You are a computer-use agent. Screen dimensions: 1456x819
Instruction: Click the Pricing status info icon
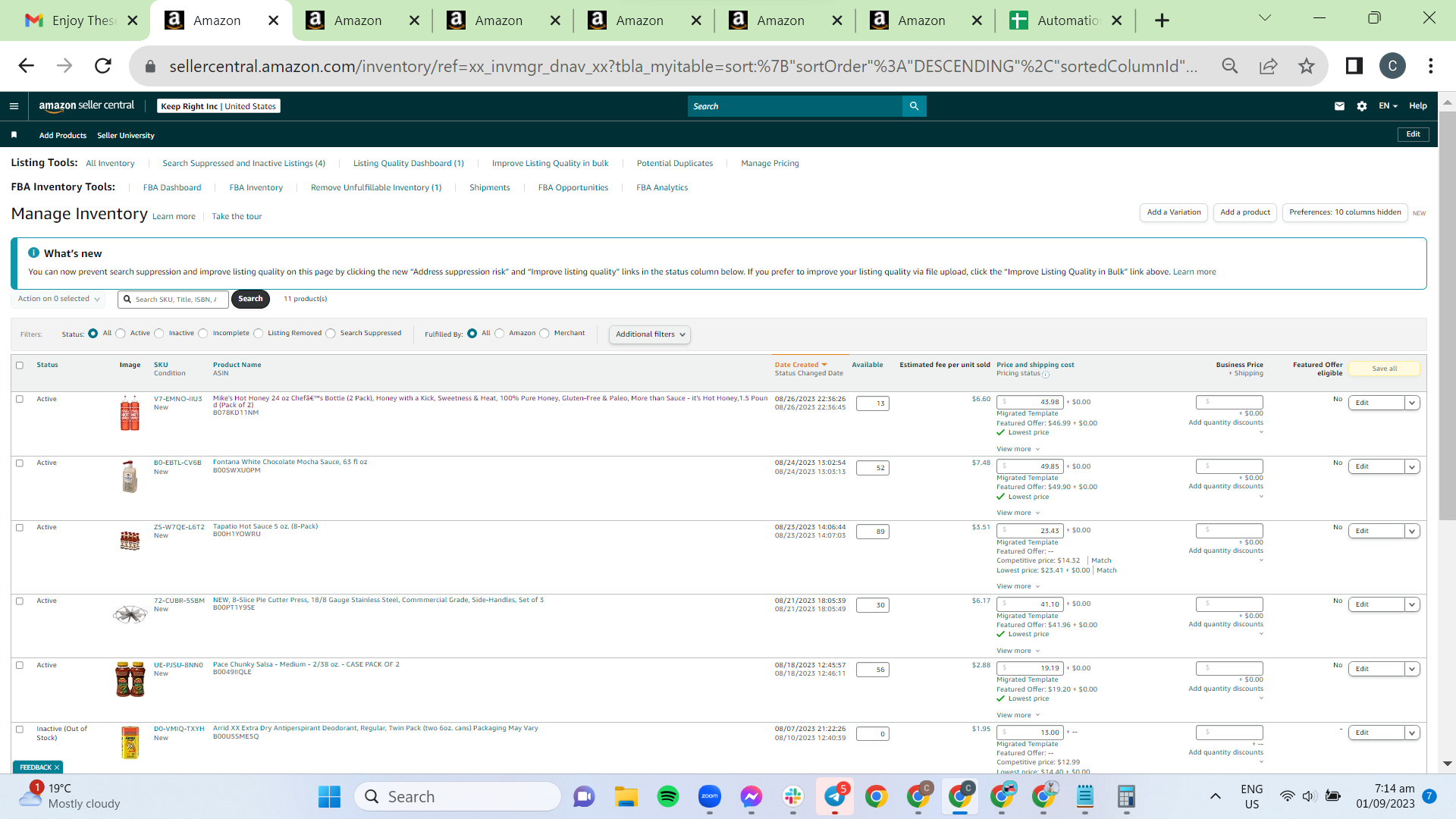pos(1046,374)
